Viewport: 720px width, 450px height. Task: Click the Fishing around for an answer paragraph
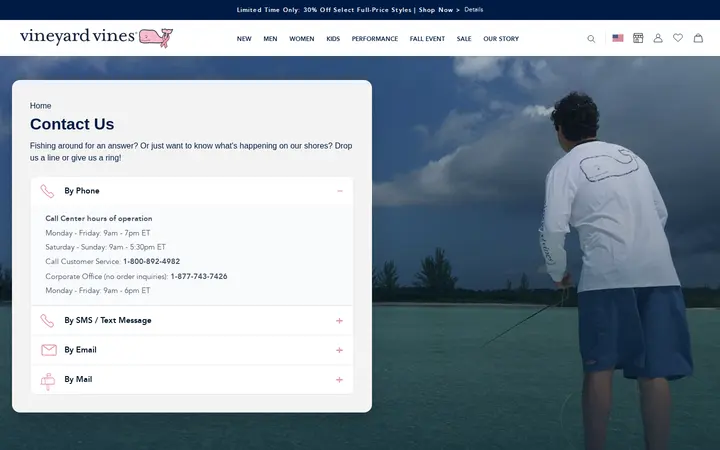(x=191, y=152)
